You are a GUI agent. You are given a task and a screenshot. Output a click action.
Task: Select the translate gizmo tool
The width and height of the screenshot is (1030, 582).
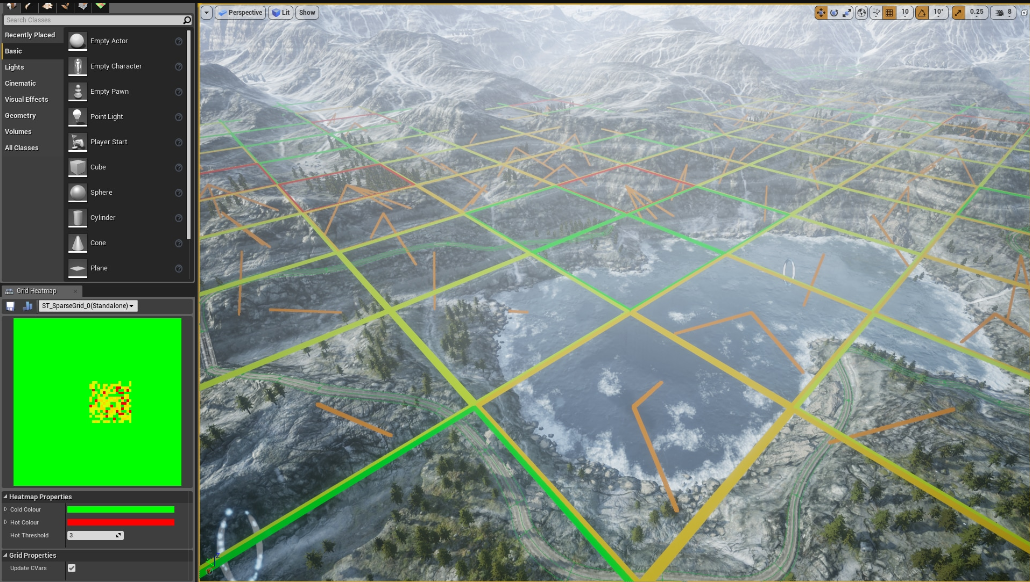click(x=821, y=12)
